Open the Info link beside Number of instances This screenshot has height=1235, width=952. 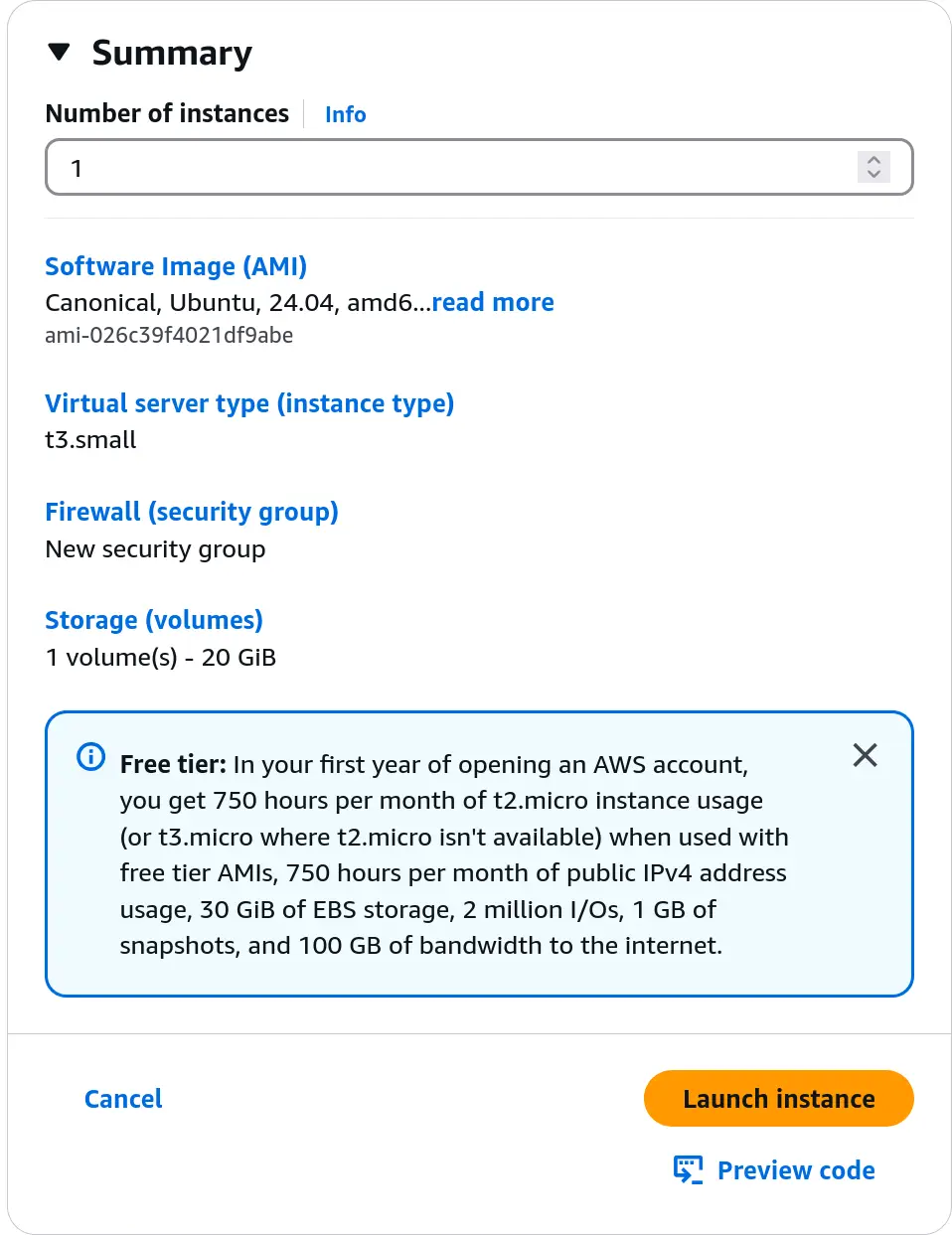345,114
